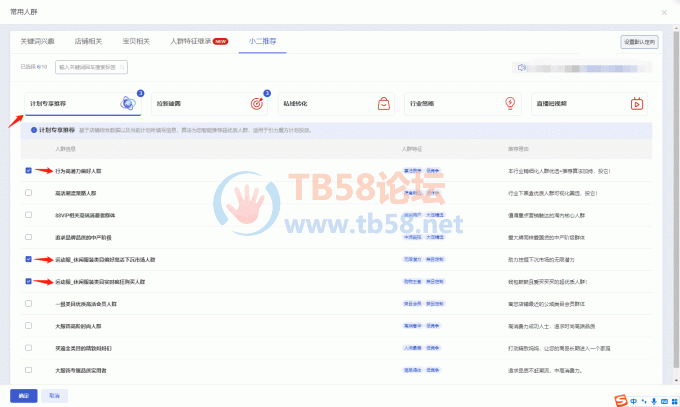680x407 pixels.
Task: Click the 大服饰高阶时尚人群 row name
Action: 78,326
